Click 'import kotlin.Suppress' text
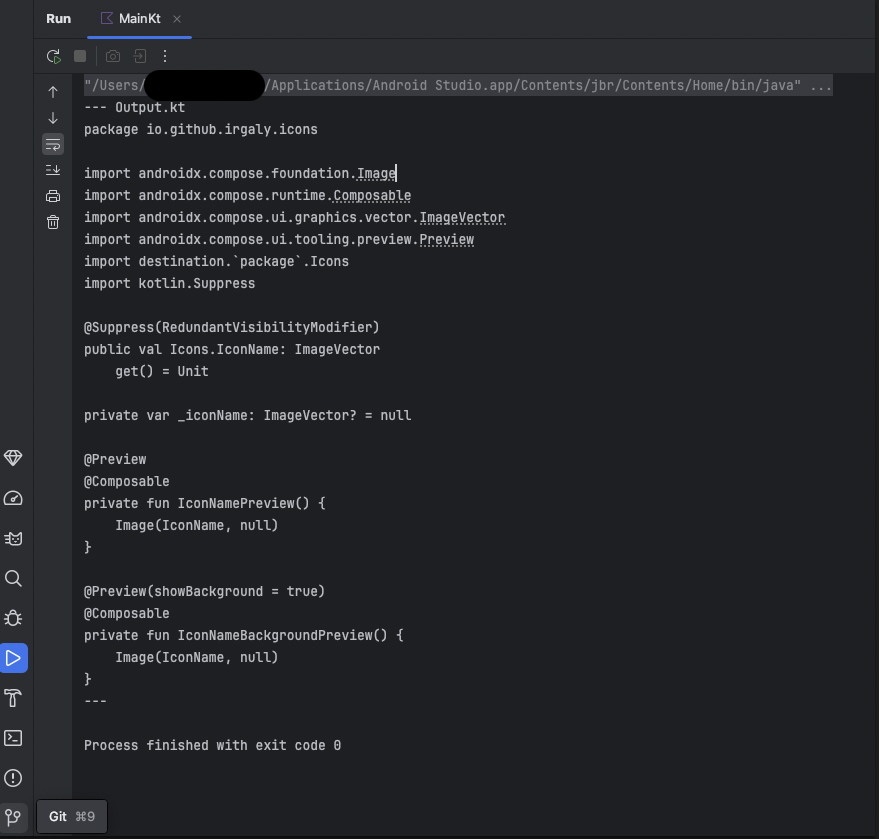The image size is (879, 839). click(x=169, y=284)
